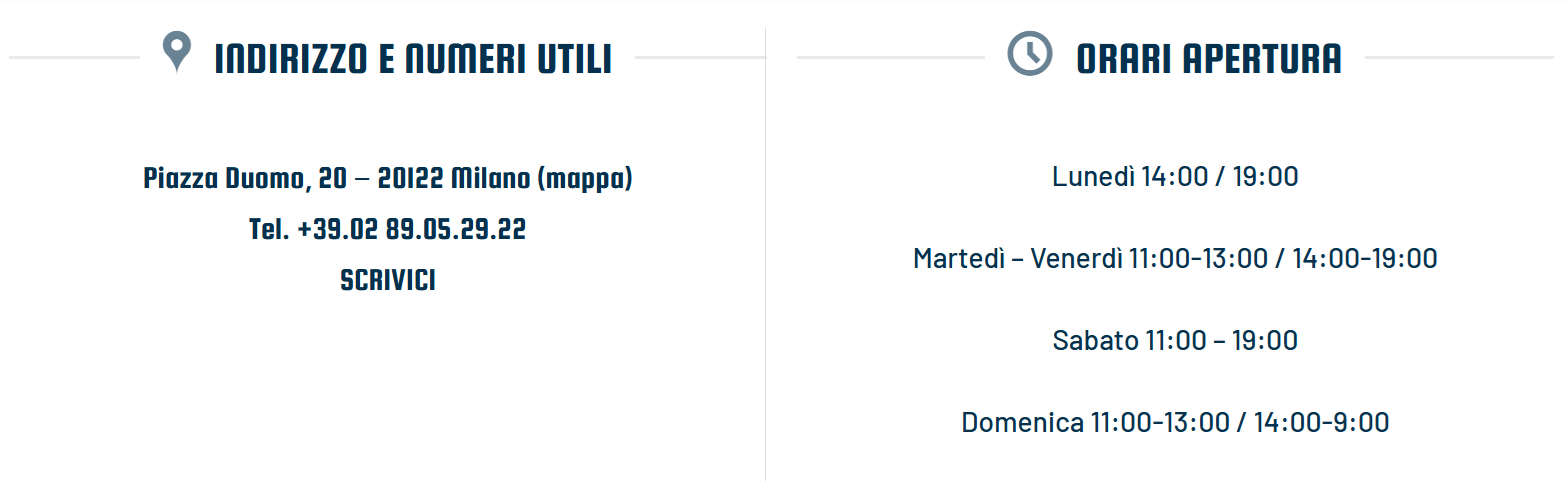Image resolution: width=1568 pixels, height=498 pixels.
Task: Open the (mappa) map link
Action: (585, 179)
